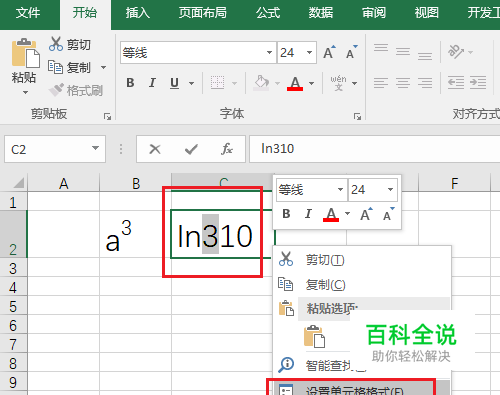Open the clipboard group dialog launcher
Image resolution: width=500 pixels, height=395 pixels.
coord(107,116)
